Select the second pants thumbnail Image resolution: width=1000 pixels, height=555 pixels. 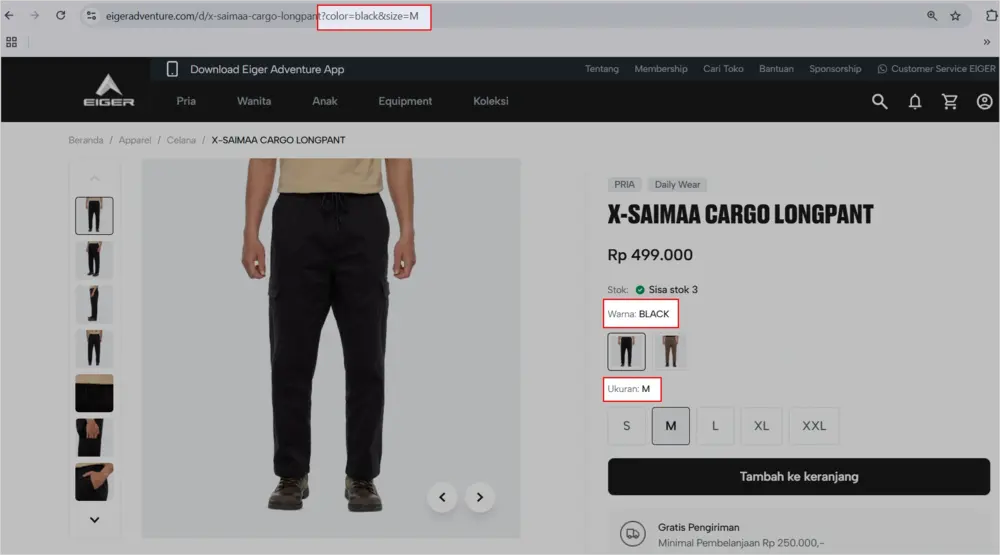pos(94,260)
